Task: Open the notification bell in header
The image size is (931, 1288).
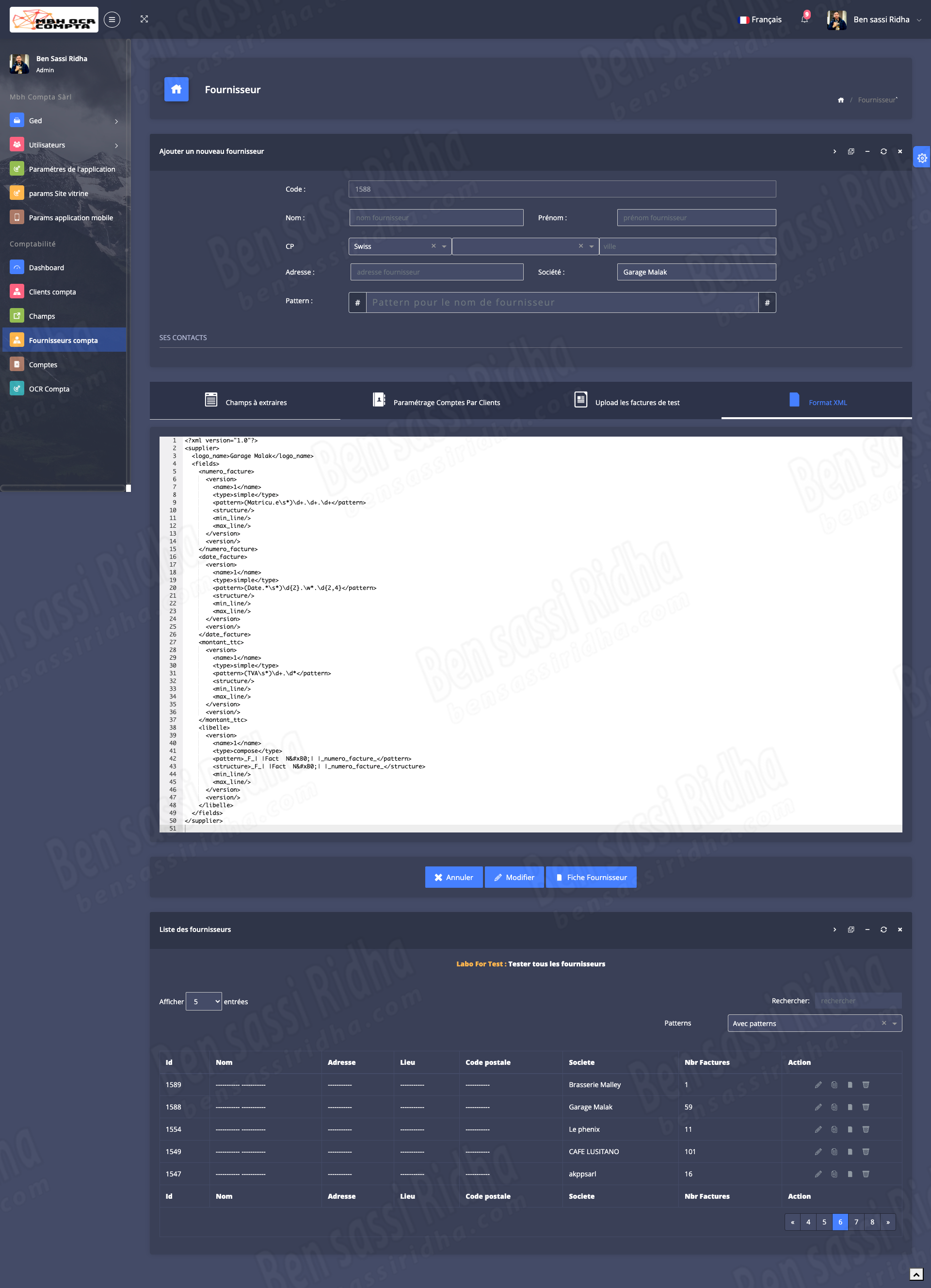Action: tap(804, 19)
